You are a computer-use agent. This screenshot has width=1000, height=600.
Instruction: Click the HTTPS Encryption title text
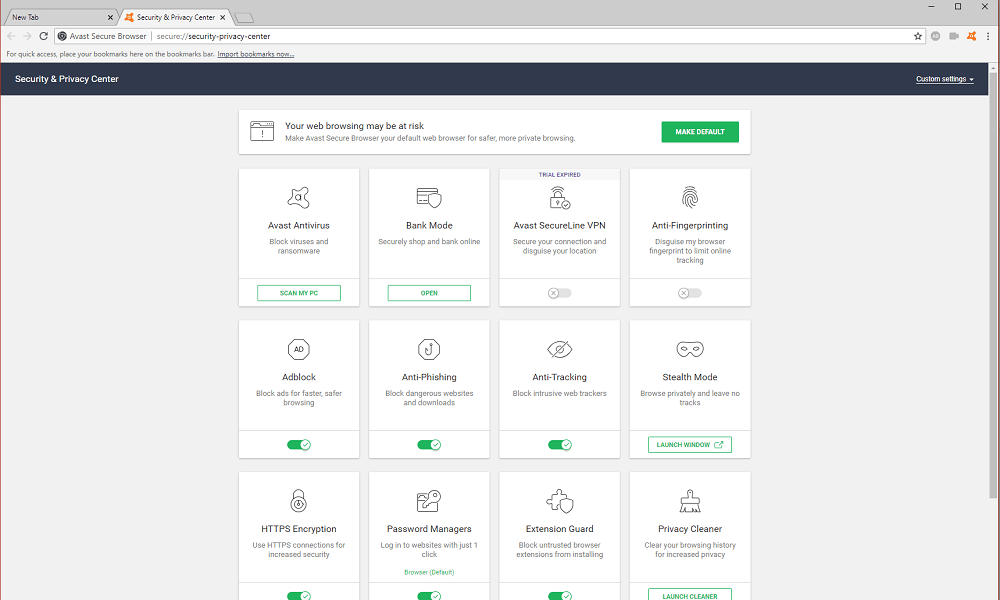[298, 529]
